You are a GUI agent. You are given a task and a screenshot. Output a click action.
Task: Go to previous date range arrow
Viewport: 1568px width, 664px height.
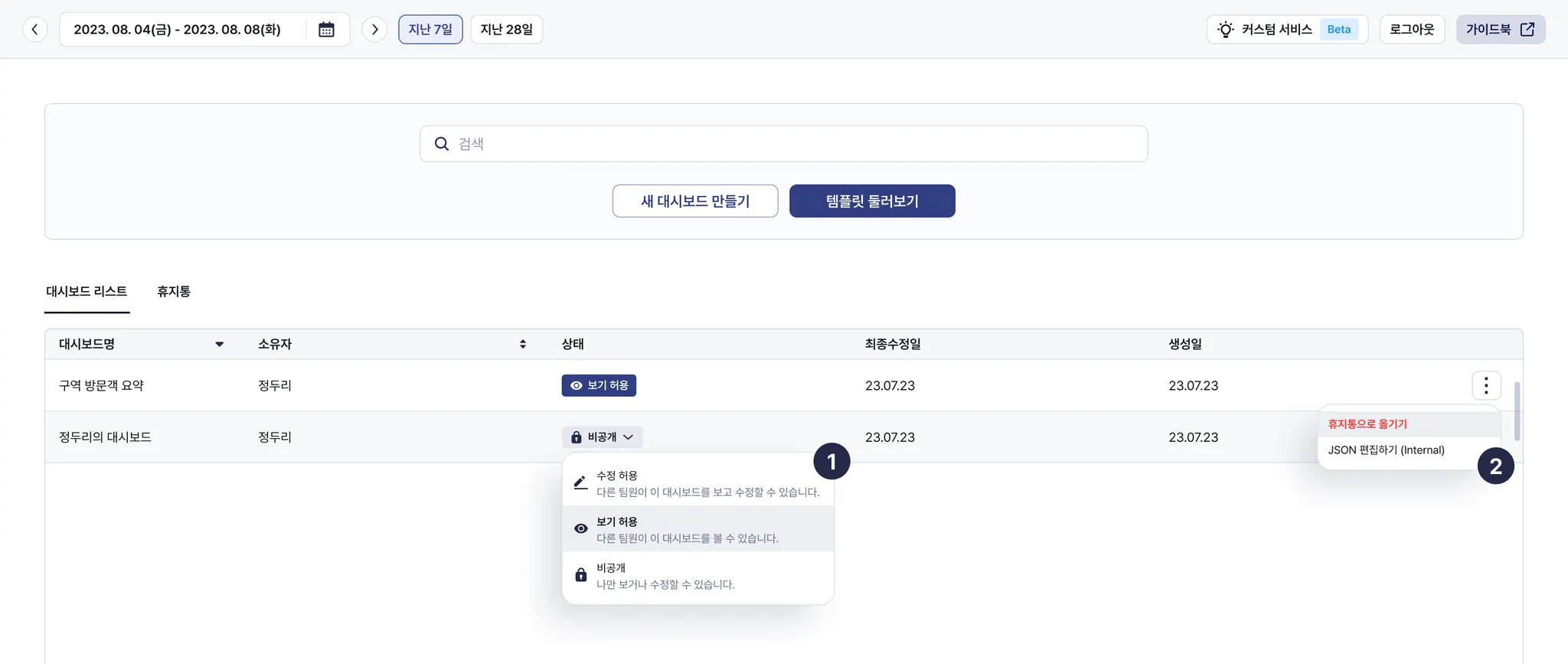point(34,30)
